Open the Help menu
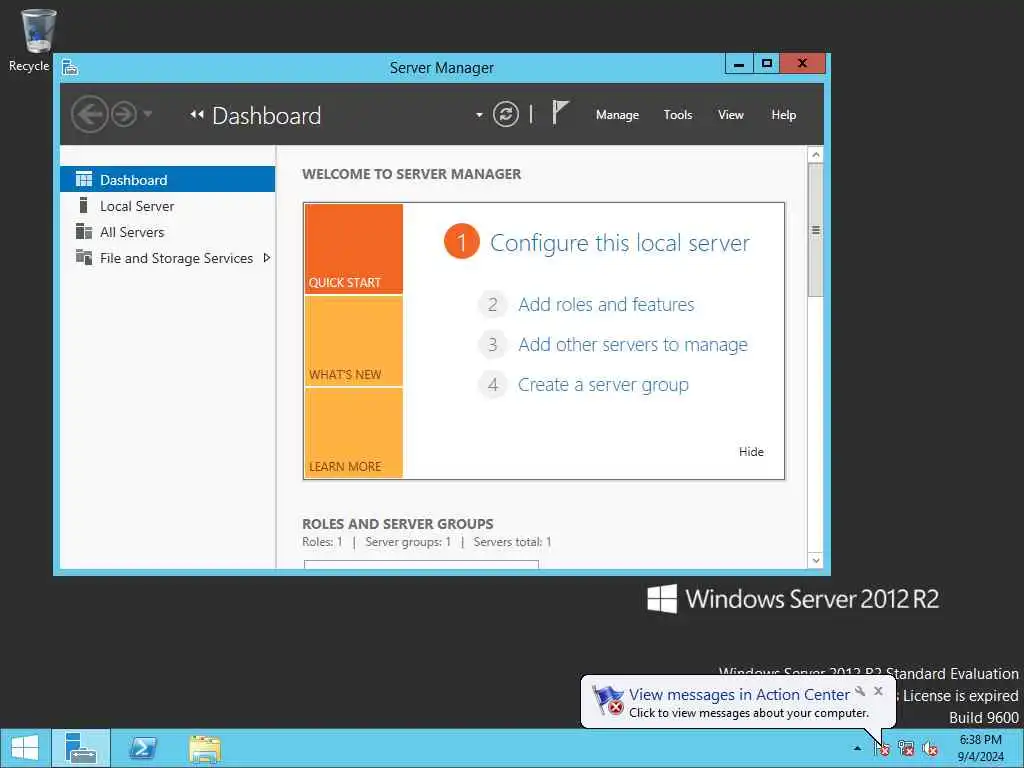The width and height of the screenshot is (1024, 768). tap(784, 115)
